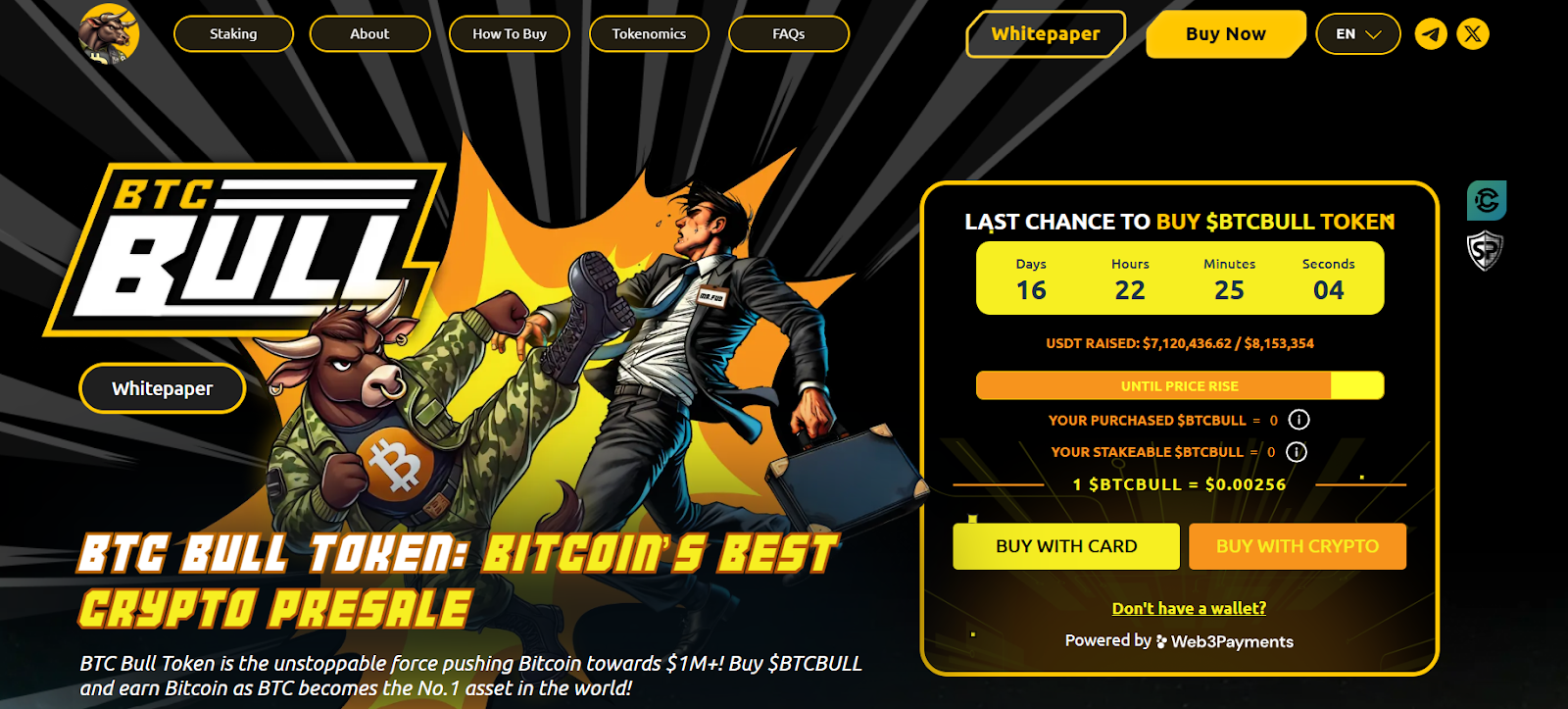The height and width of the screenshot is (709, 1568).
Task: Click info icon beside Your Purchased $BTCBULL
Action: click(1298, 420)
